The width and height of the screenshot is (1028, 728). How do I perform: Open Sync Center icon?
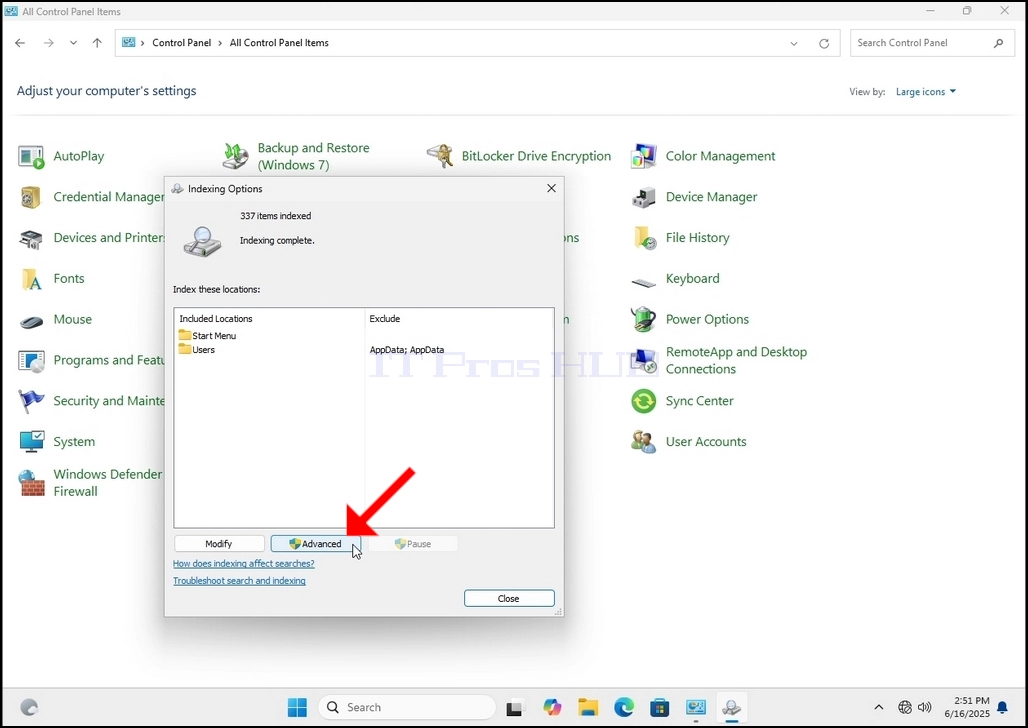(644, 401)
